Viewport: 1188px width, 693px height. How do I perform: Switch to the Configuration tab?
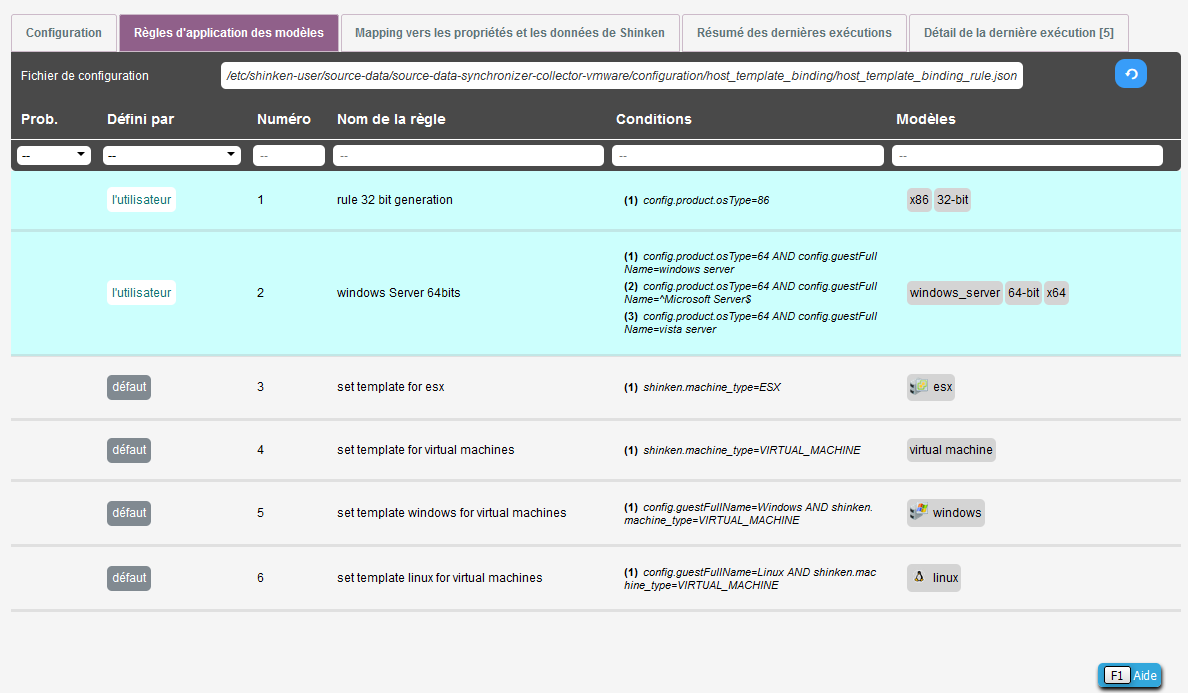[x=64, y=33]
